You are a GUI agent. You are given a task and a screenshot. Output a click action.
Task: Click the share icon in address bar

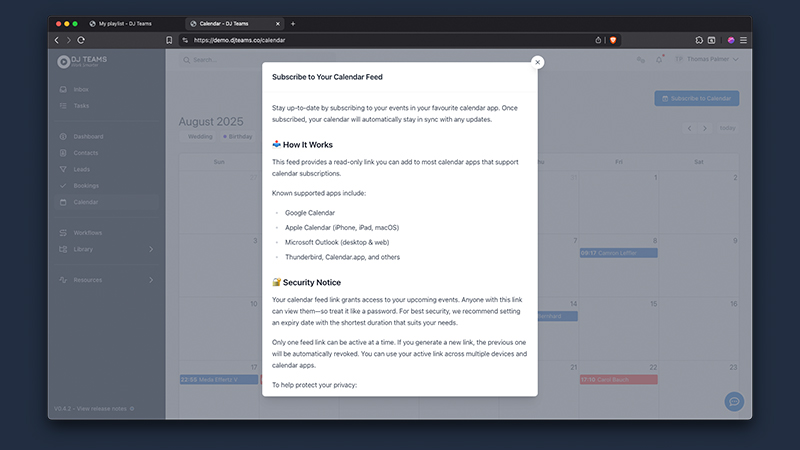(599, 40)
